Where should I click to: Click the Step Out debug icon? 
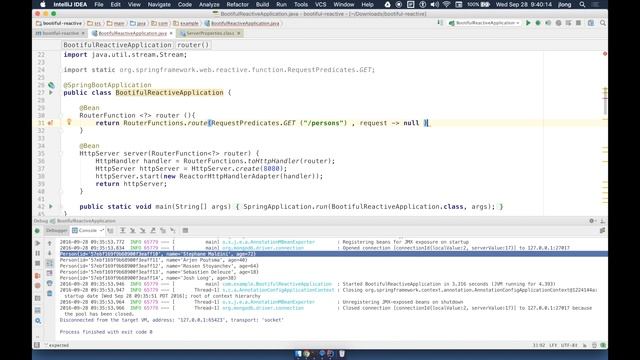(x=153, y=231)
